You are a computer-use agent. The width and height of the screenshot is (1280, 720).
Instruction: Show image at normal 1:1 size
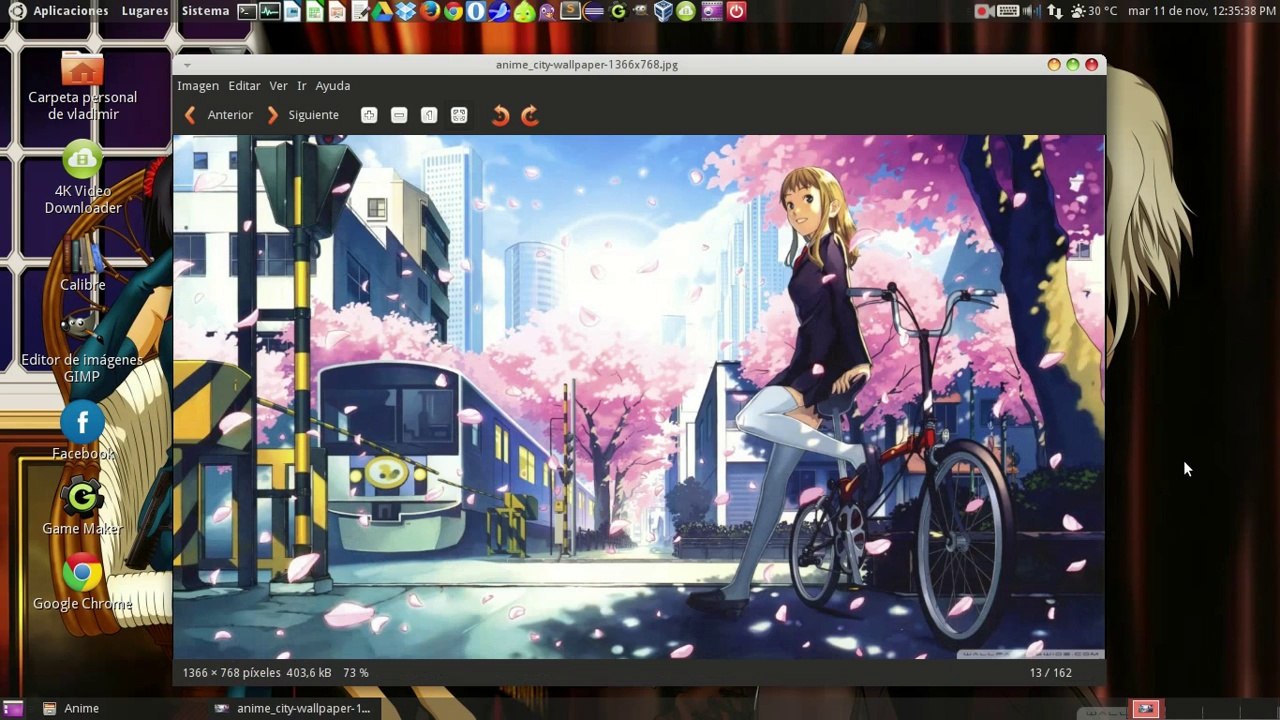[x=429, y=115]
